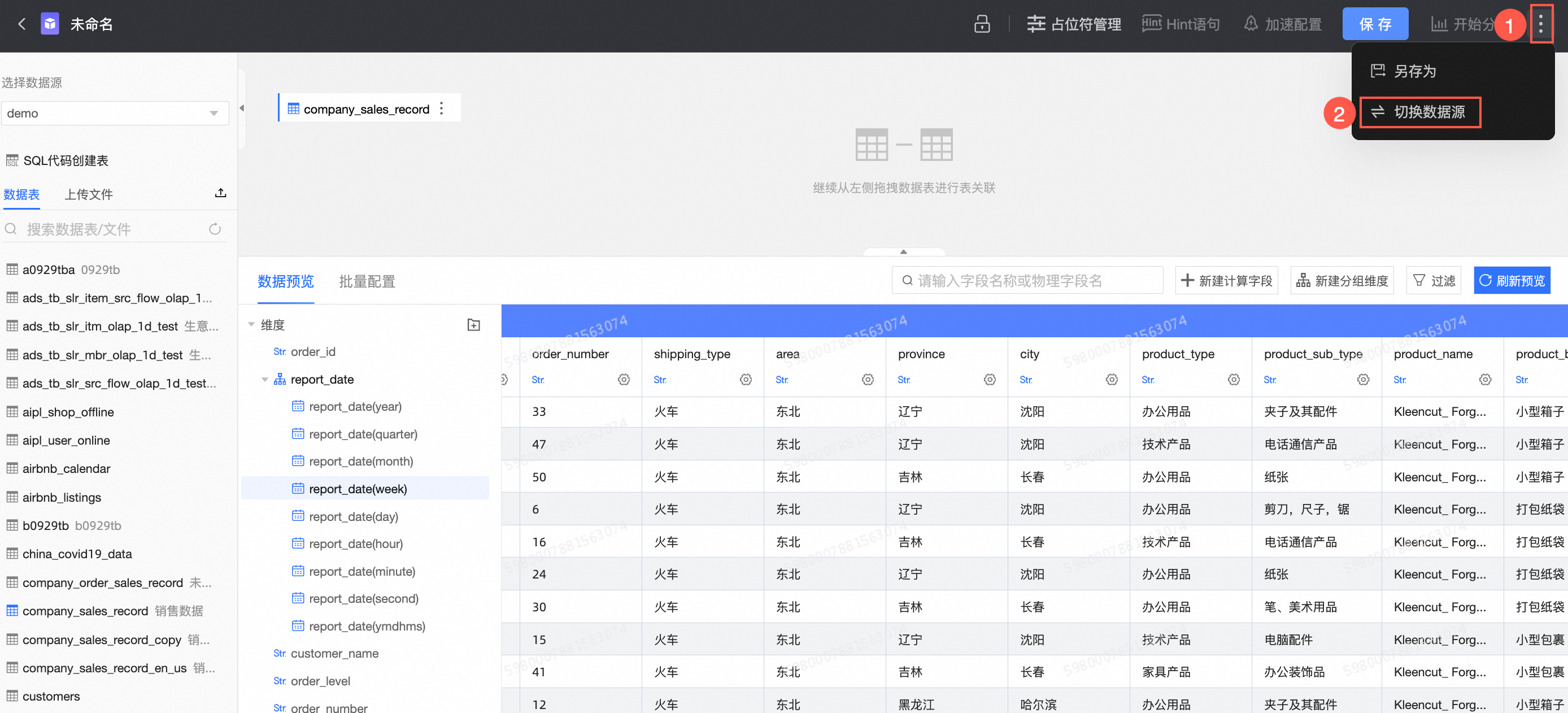Switch to the 数据表 tab
This screenshot has width=1568, height=713.
(x=22, y=194)
